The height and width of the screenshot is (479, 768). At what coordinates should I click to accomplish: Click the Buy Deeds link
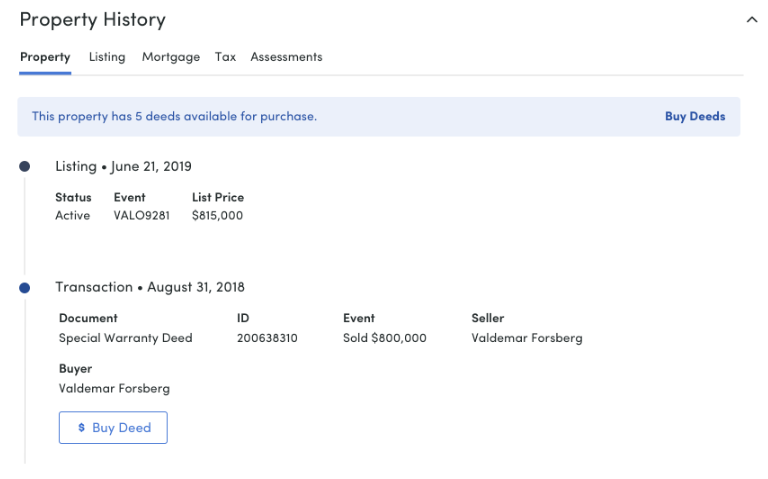click(695, 117)
